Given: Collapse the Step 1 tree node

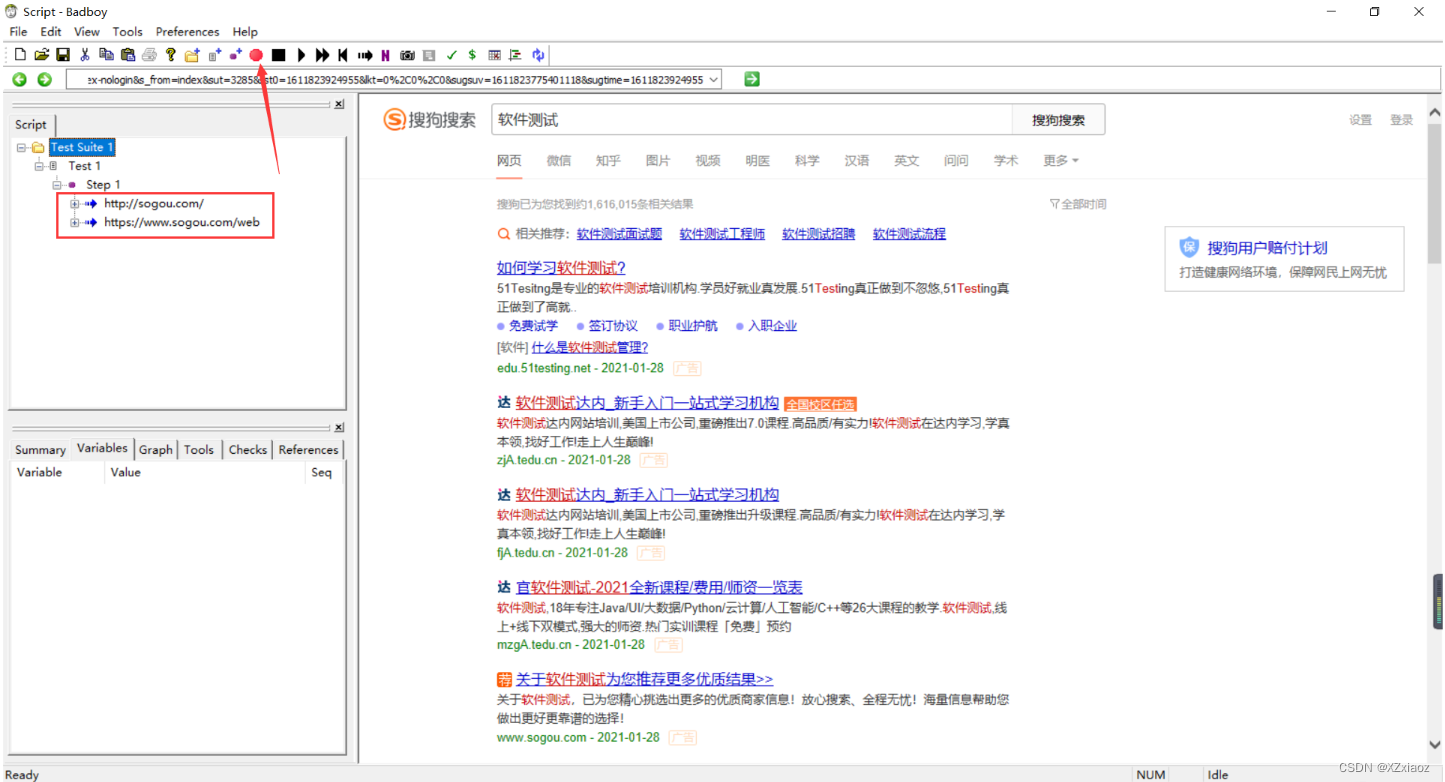Looking at the screenshot, I should [57, 185].
